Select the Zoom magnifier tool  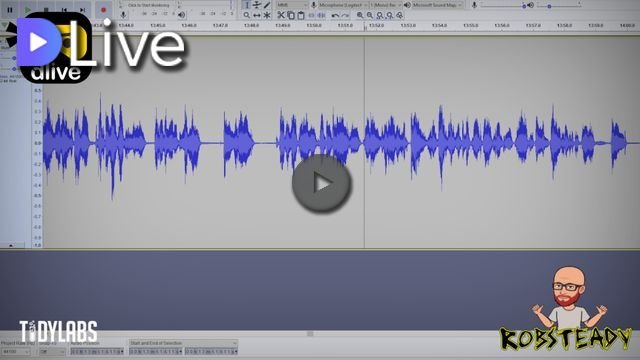pos(247,15)
